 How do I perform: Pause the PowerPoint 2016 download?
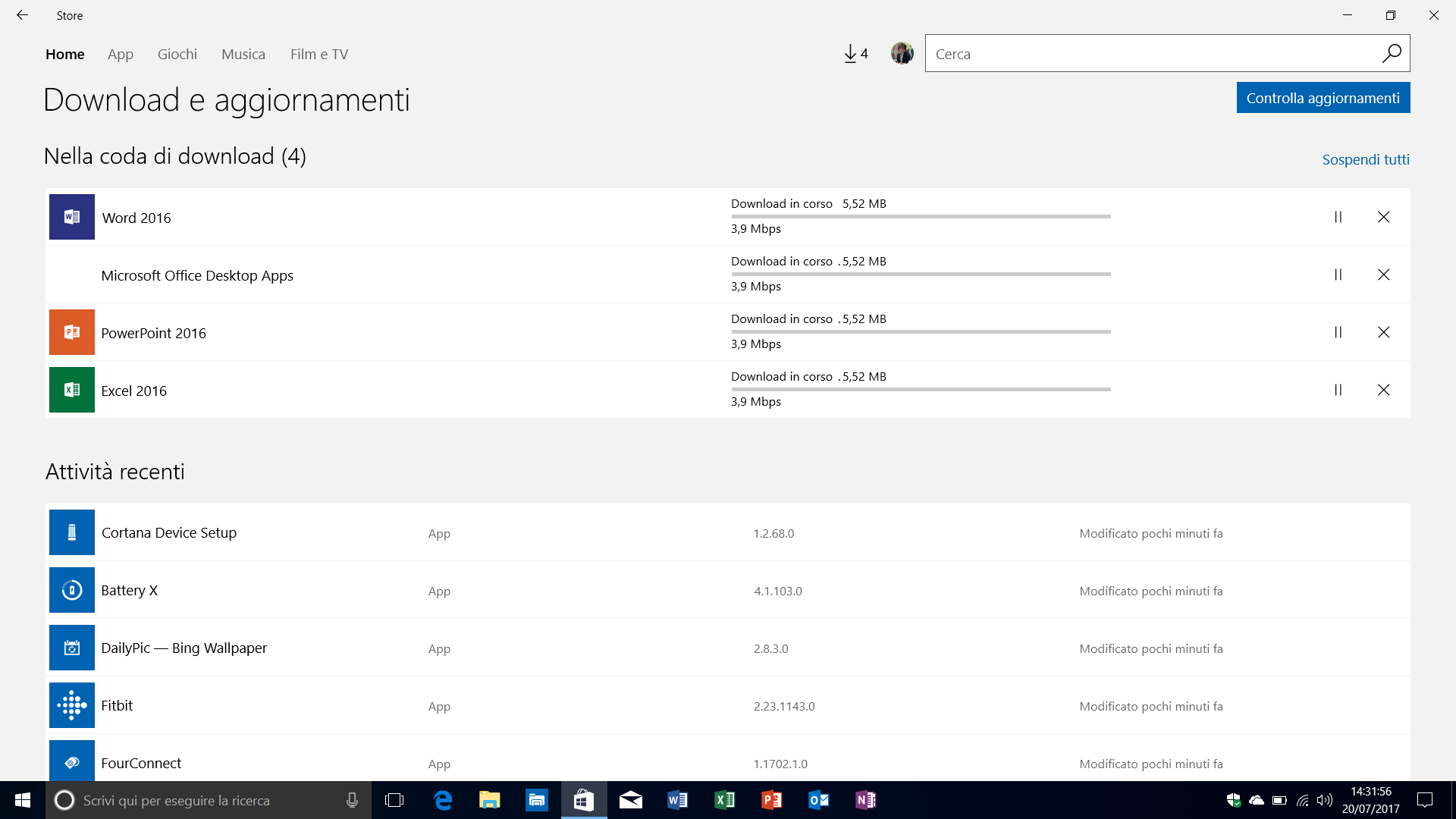coord(1338,332)
